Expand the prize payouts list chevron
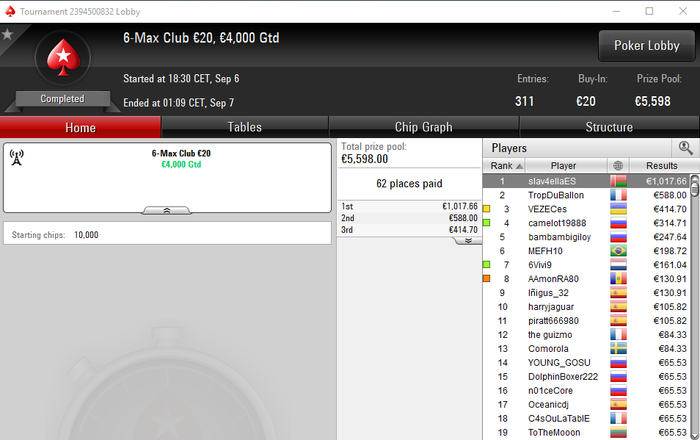The width and height of the screenshot is (700, 440). tap(468, 241)
